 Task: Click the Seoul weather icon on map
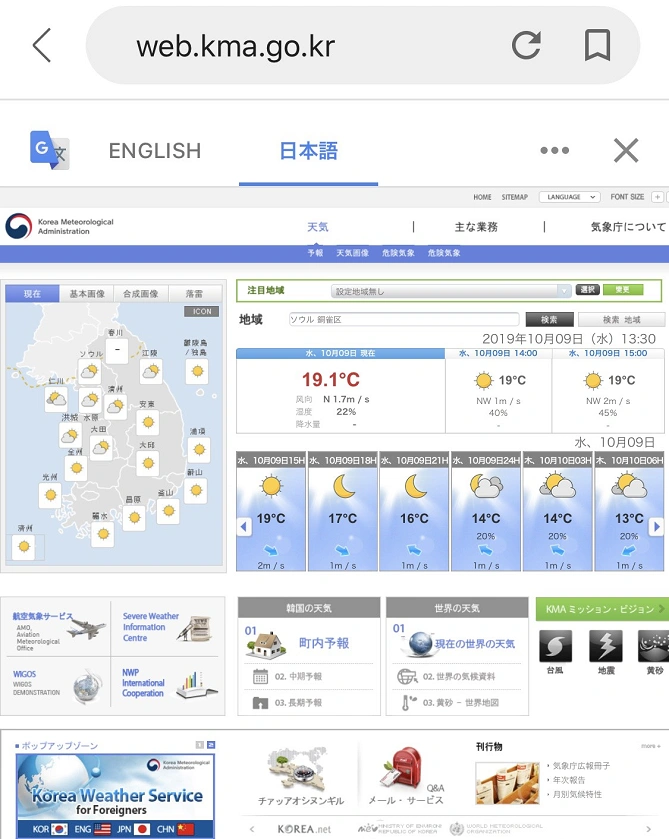click(x=89, y=370)
